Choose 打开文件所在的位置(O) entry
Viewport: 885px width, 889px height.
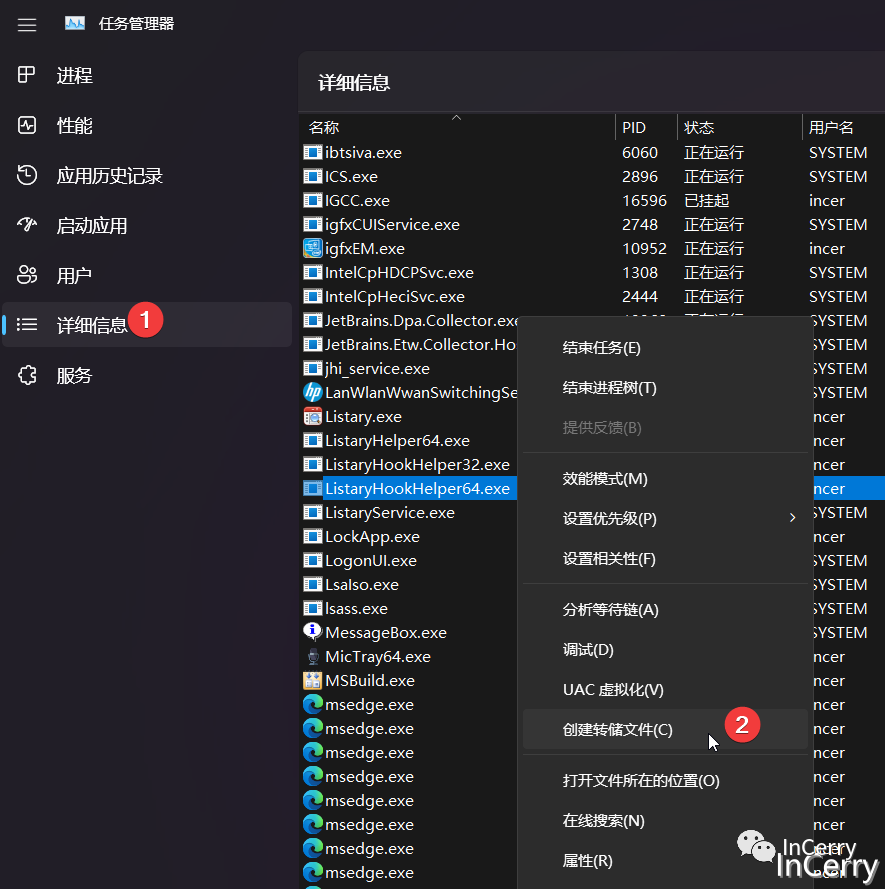pos(664,781)
